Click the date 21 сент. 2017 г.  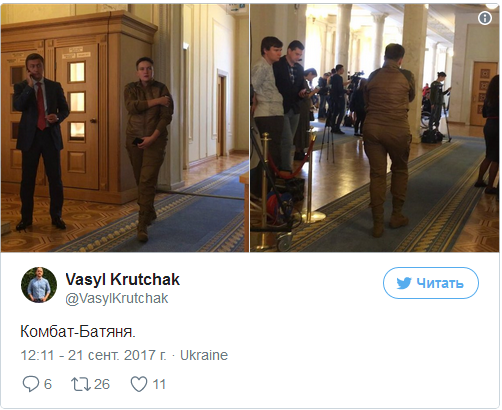click(x=117, y=355)
